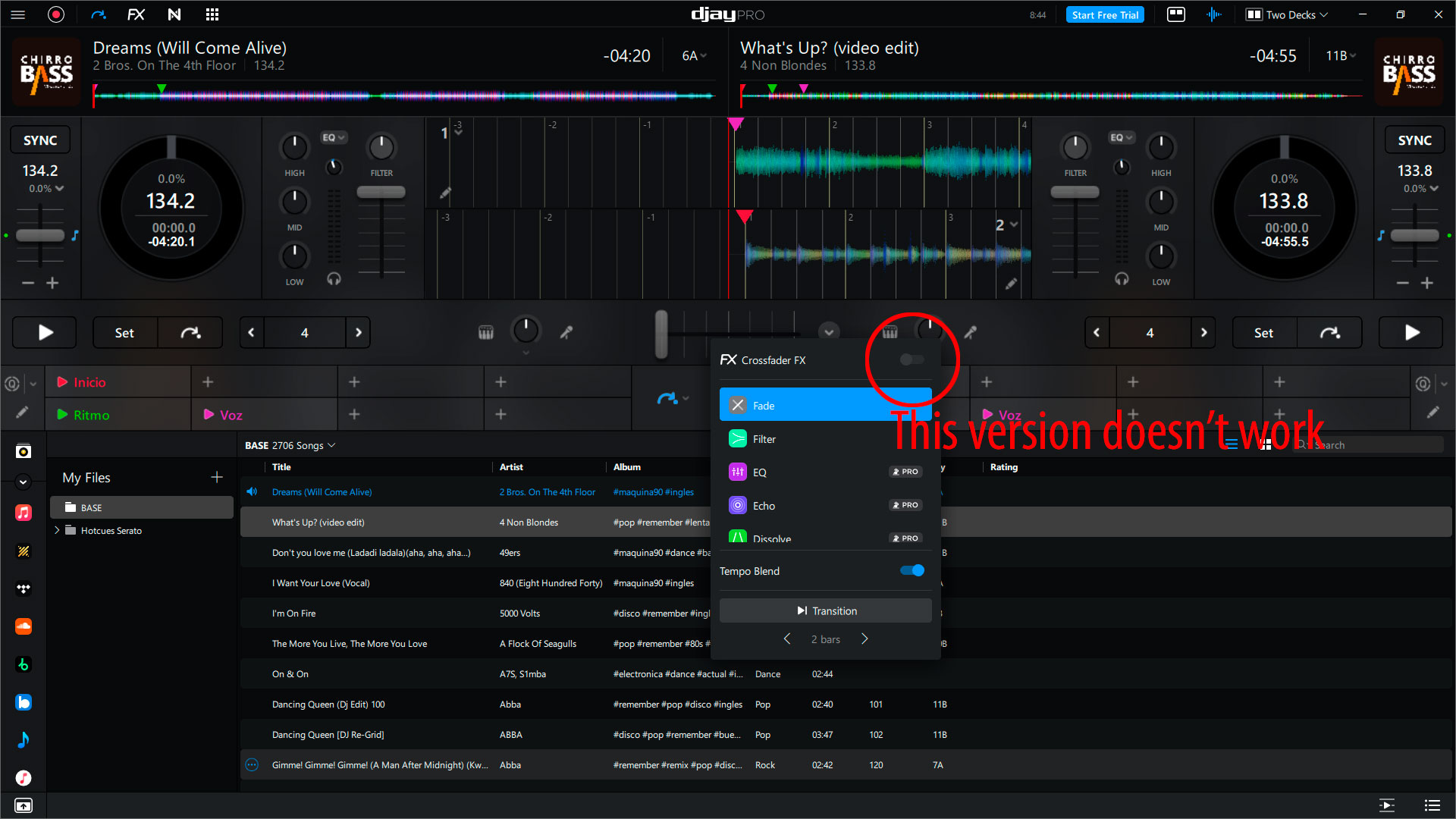Screen dimensions: 1456x819
Task: Open TIDAL source in sidebar
Action: [24, 588]
